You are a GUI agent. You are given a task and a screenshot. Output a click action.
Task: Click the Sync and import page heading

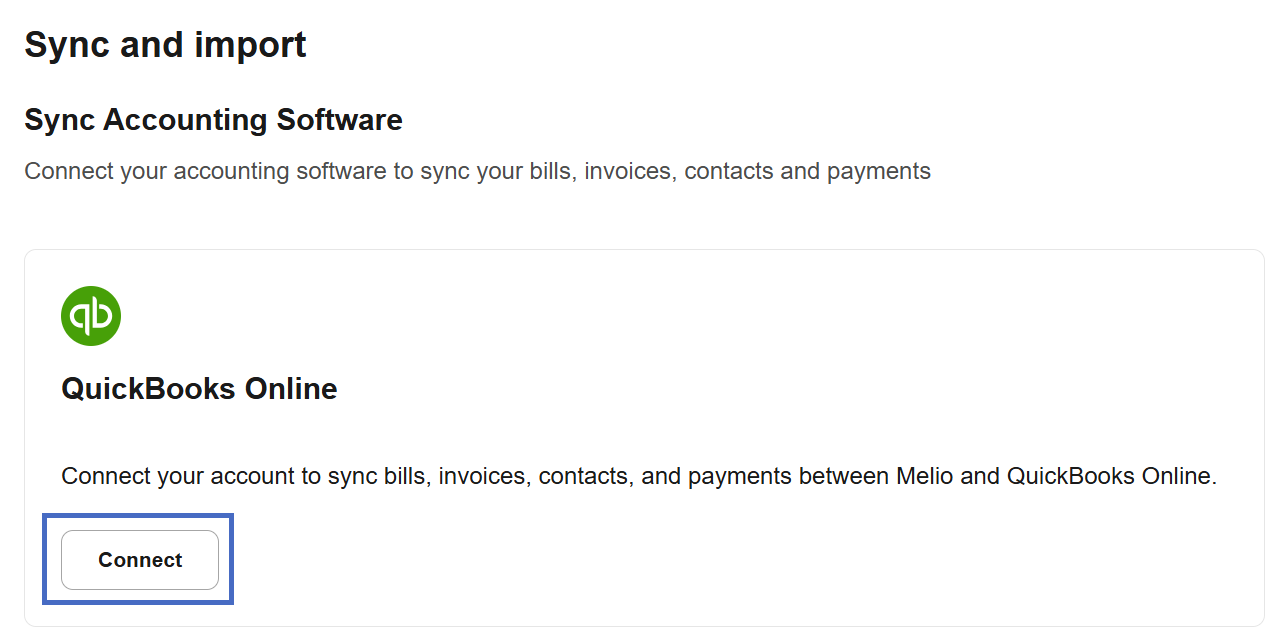coord(165,45)
